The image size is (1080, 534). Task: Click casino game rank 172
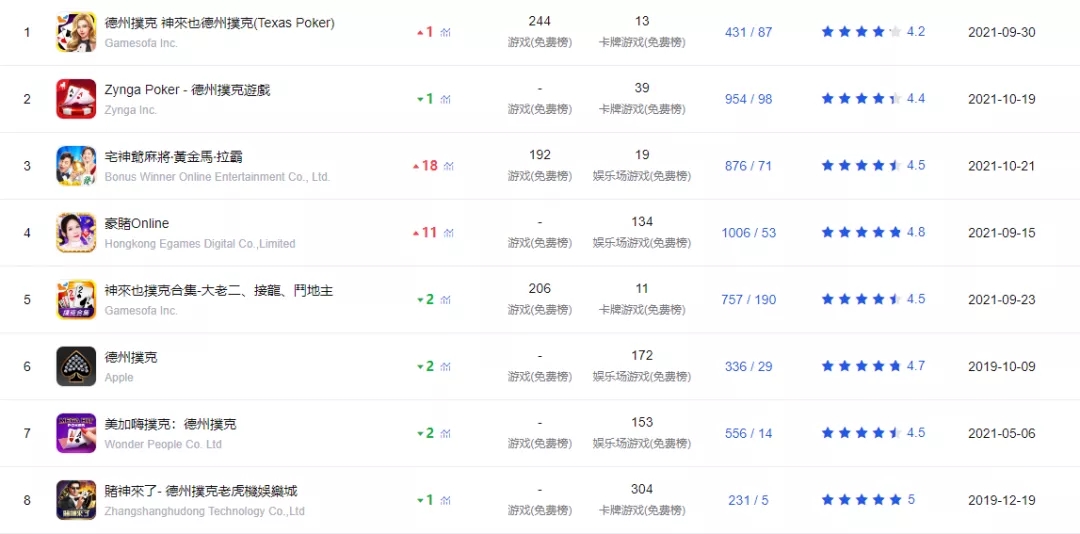642,356
